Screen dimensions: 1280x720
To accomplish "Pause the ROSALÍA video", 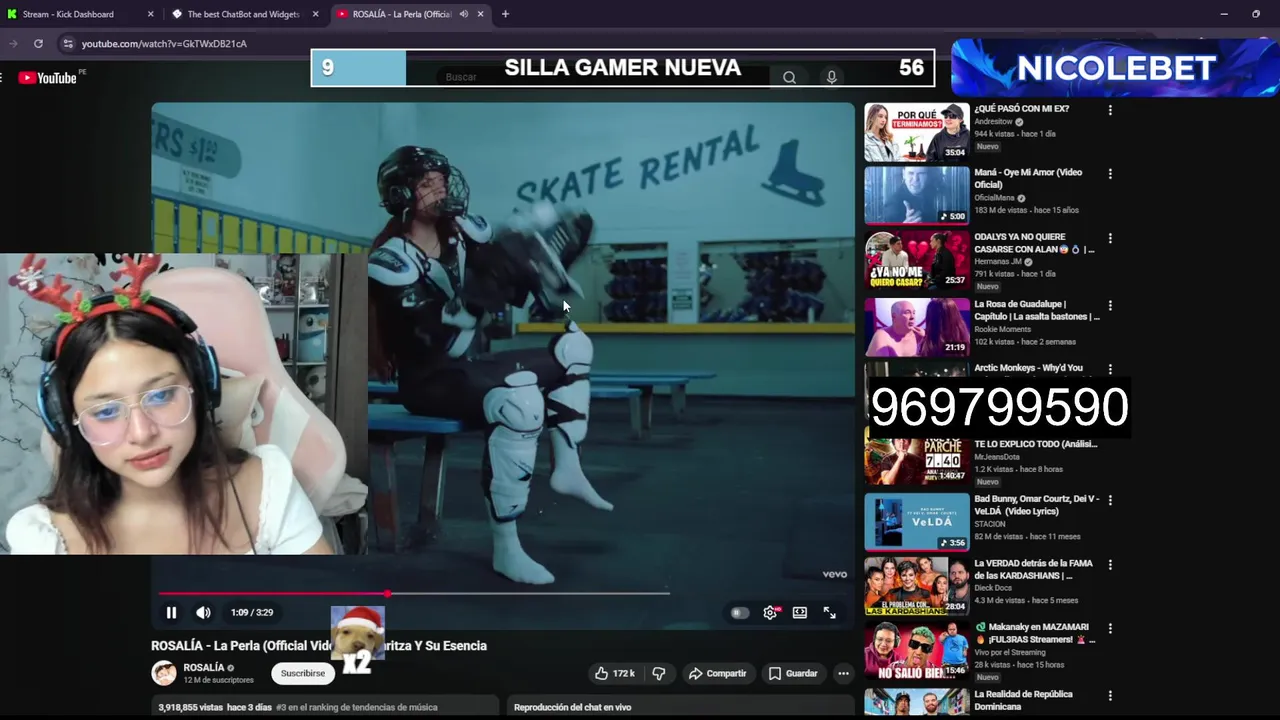I will click(x=171, y=613).
